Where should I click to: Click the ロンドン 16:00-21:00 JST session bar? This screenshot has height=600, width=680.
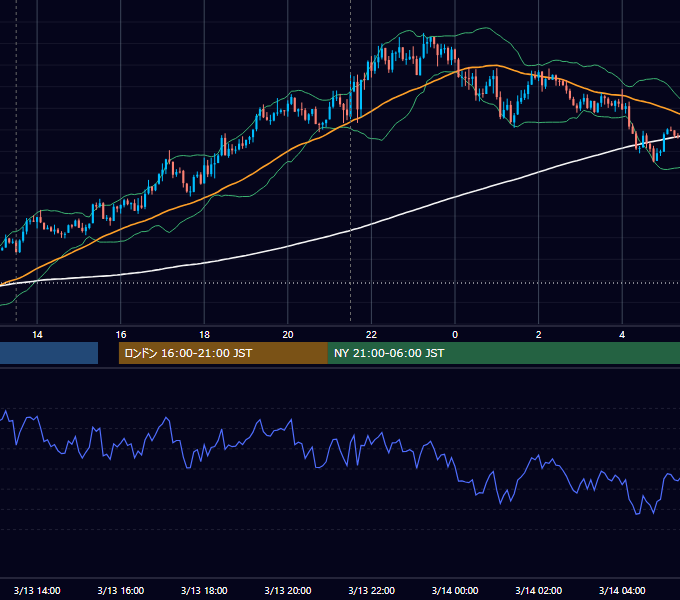point(223,353)
